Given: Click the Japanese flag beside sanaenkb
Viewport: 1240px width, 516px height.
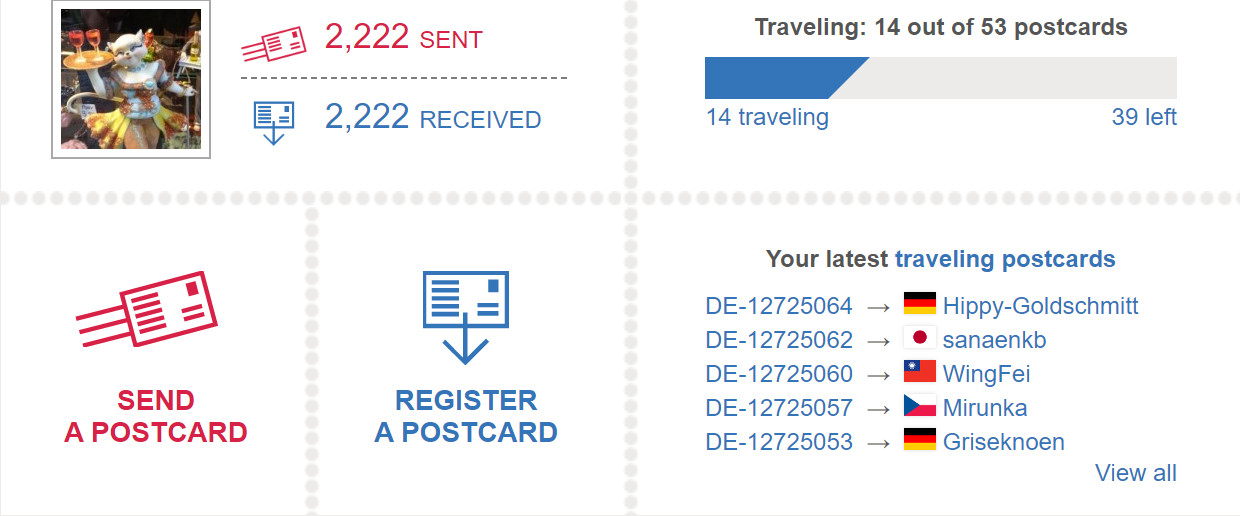Looking at the screenshot, I should click(919, 338).
